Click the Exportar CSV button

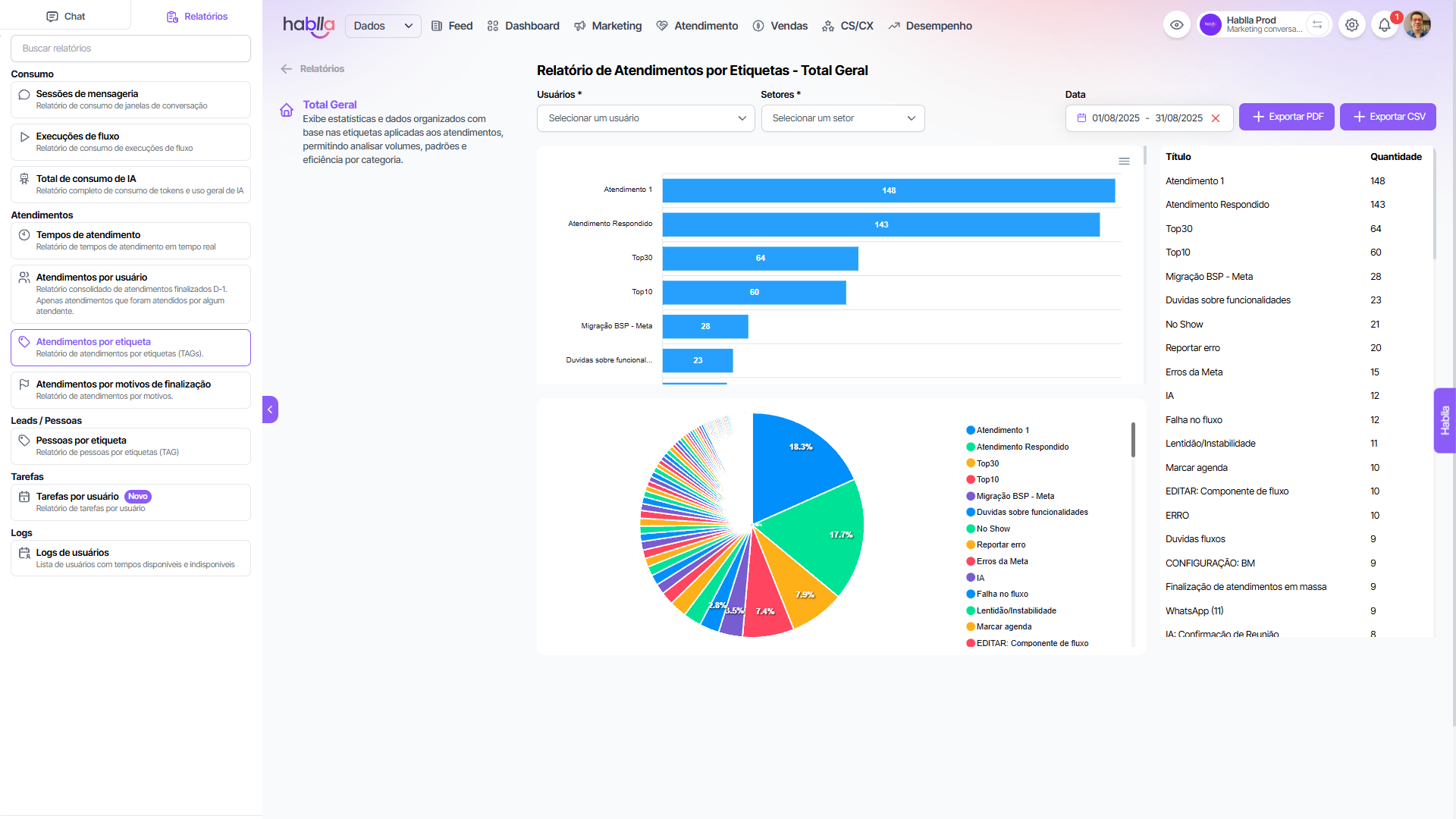point(1388,117)
